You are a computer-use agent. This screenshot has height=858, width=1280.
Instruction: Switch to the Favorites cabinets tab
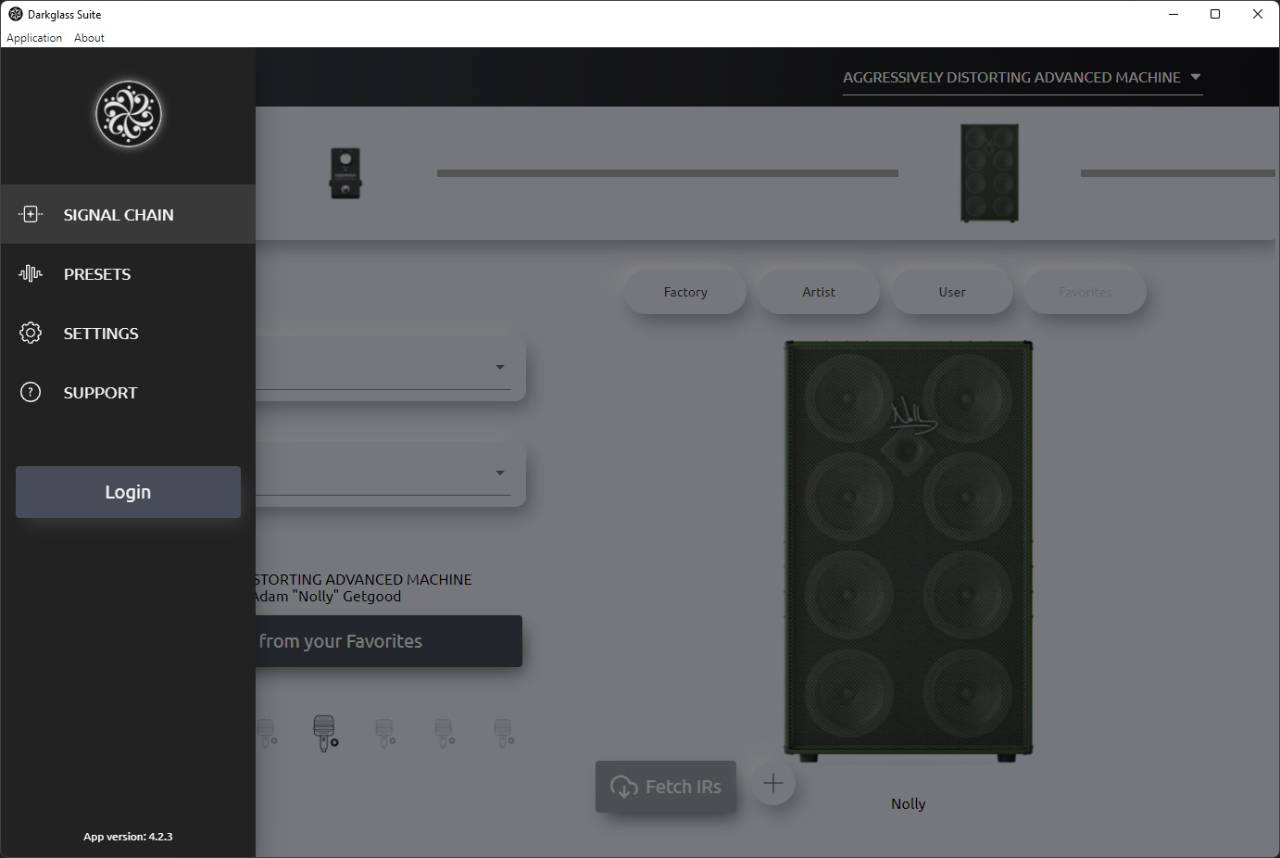tap(1085, 292)
